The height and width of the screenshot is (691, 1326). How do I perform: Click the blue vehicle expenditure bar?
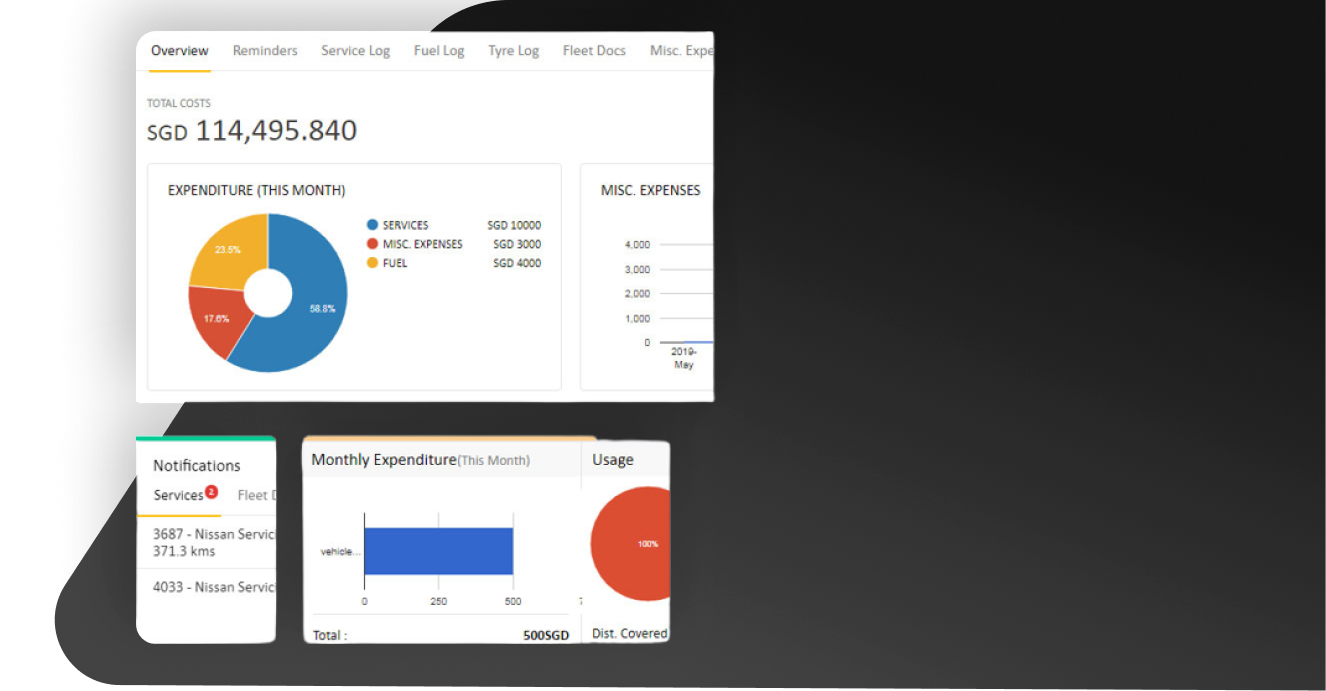pyautogui.click(x=438, y=551)
